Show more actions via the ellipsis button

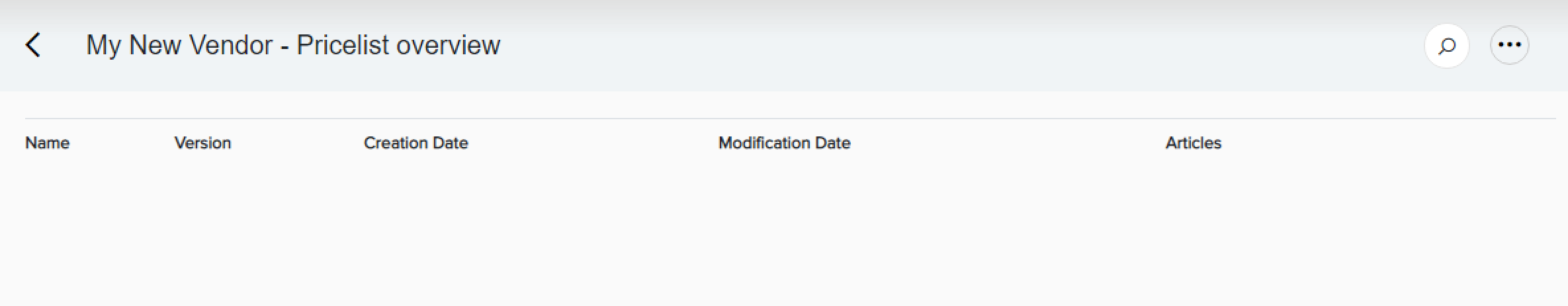coord(1509,45)
